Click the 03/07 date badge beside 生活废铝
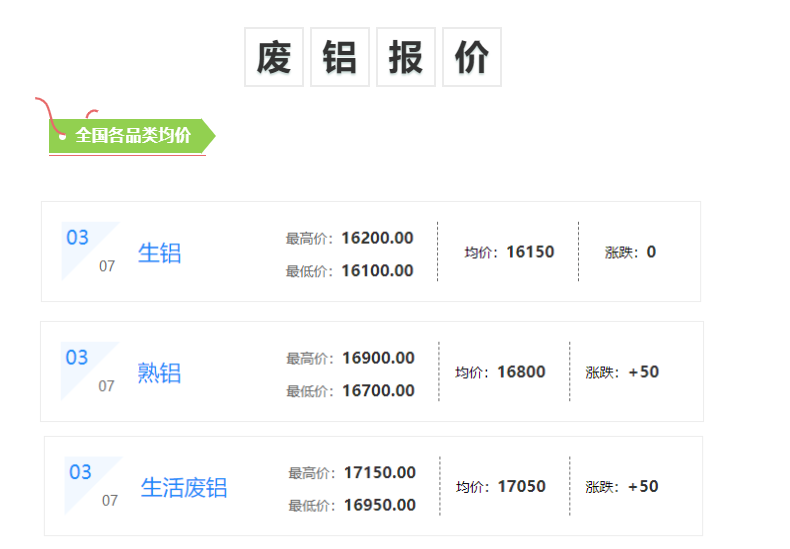Screen dimensions: 790x549 click(x=93, y=486)
